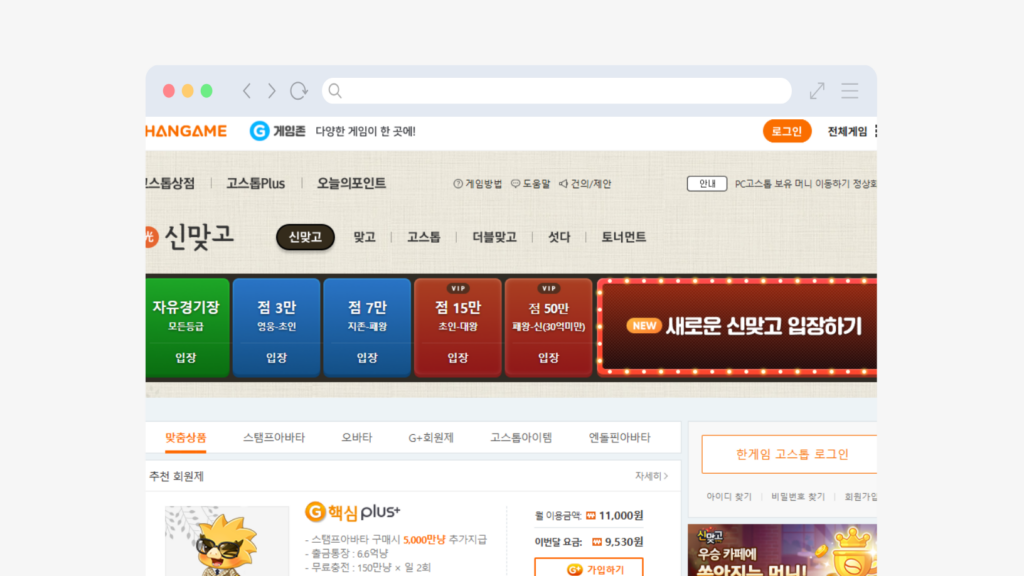Click the 9,530원 this month fee text

[624, 541]
